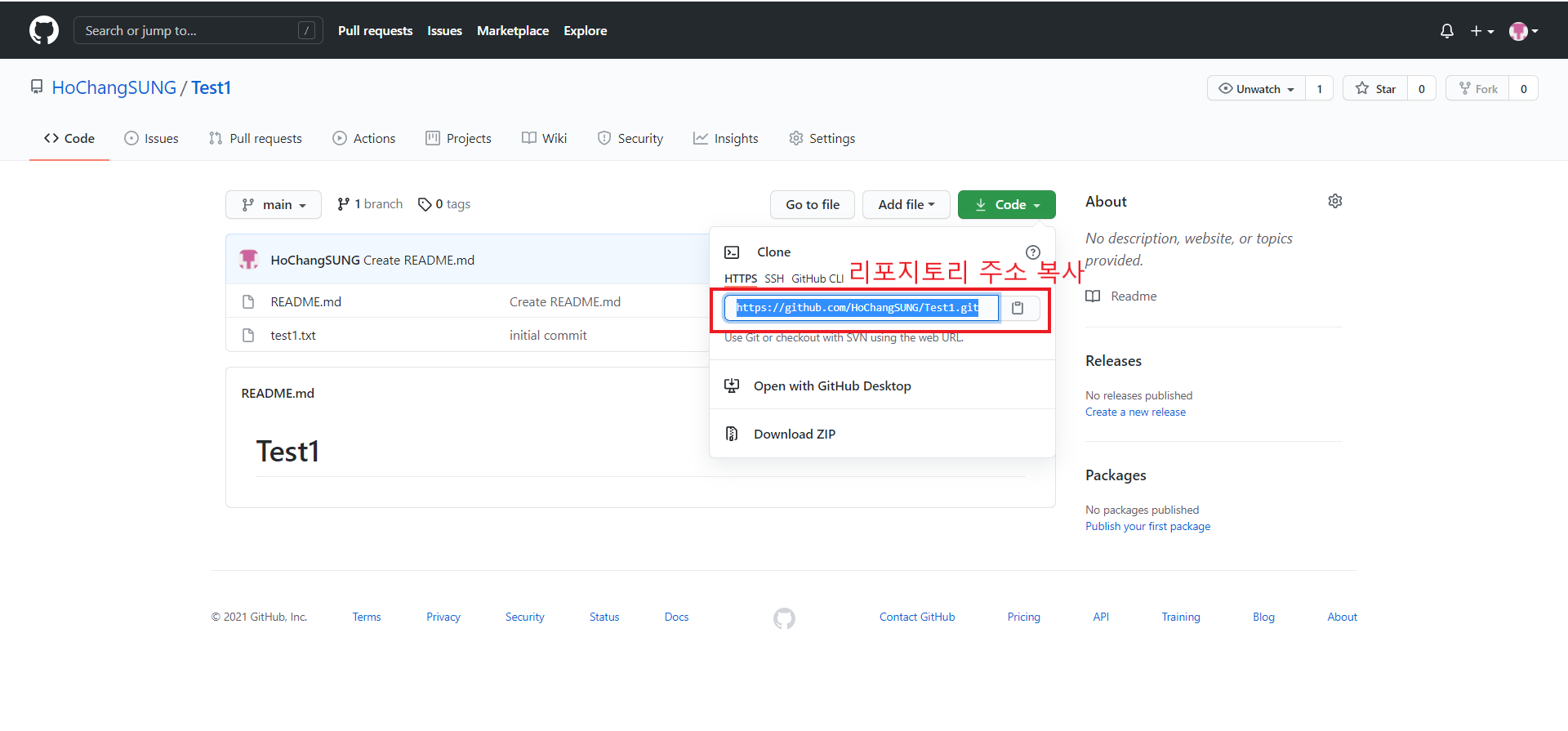Open the test1.txt file
The height and width of the screenshot is (731, 1568).
point(293,335)
